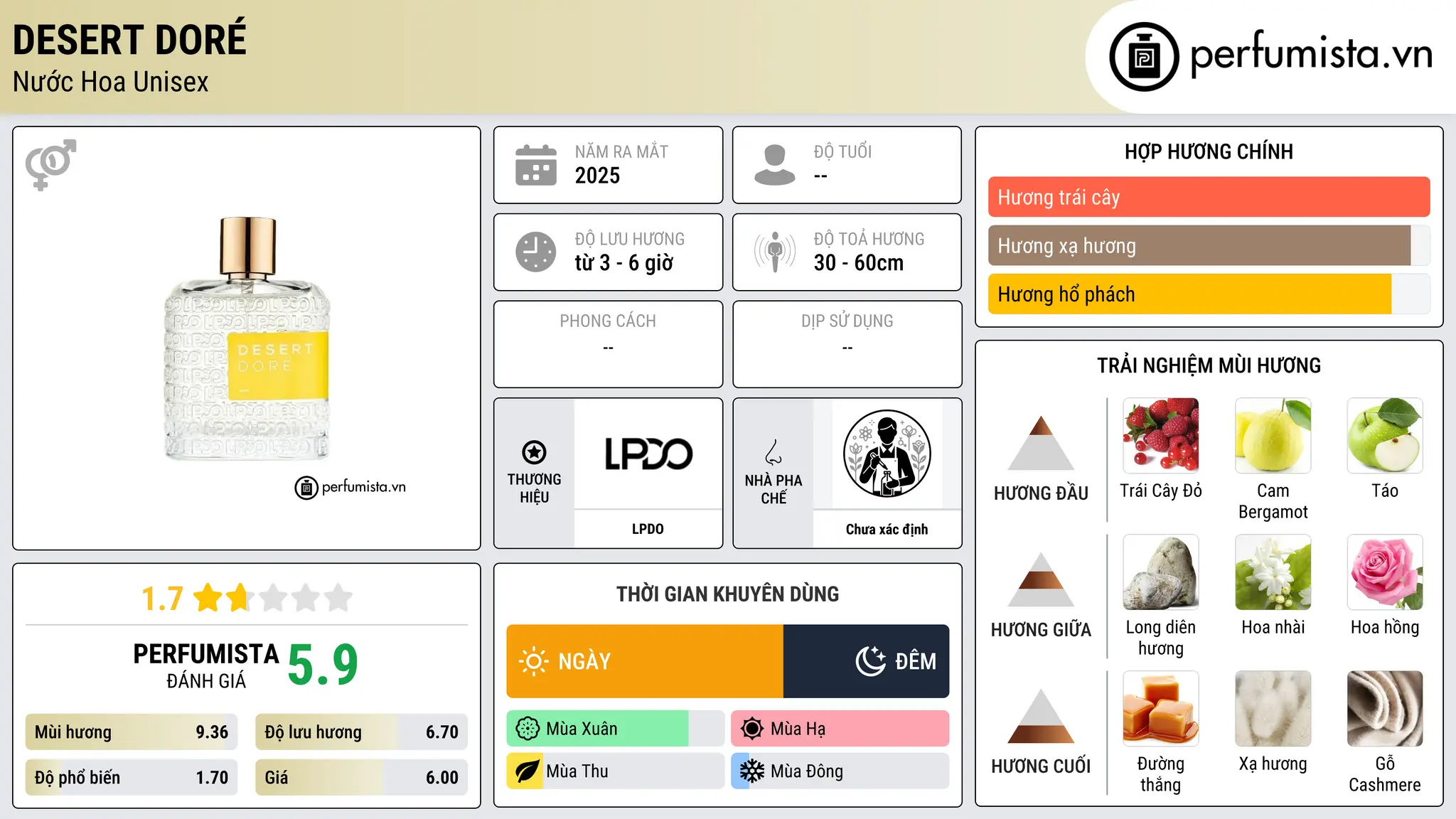Click the launch year value 2025
The width and height of the screenshot is (1456, 819).
[x=597, y=176]
